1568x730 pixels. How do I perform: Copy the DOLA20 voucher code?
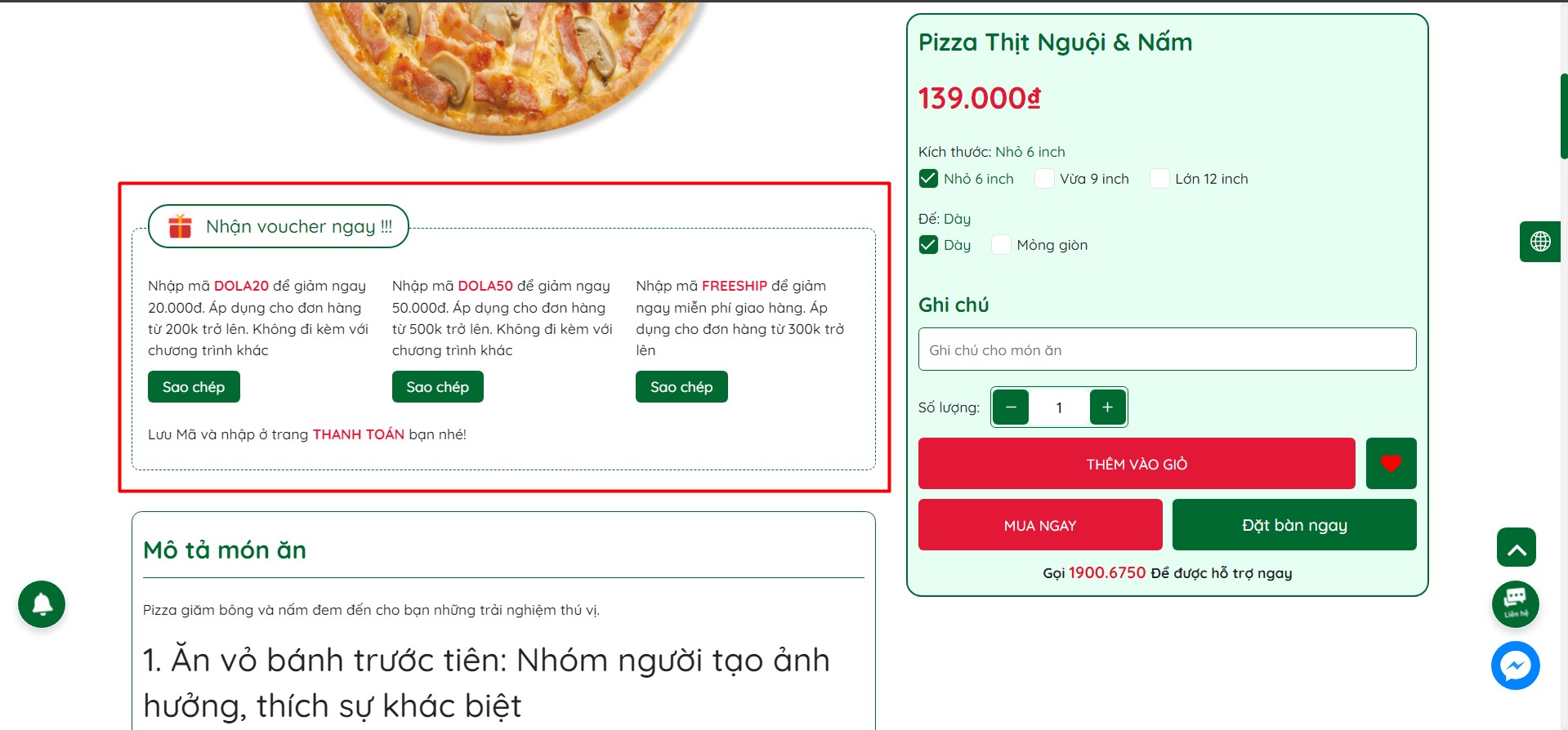[194, 387]
